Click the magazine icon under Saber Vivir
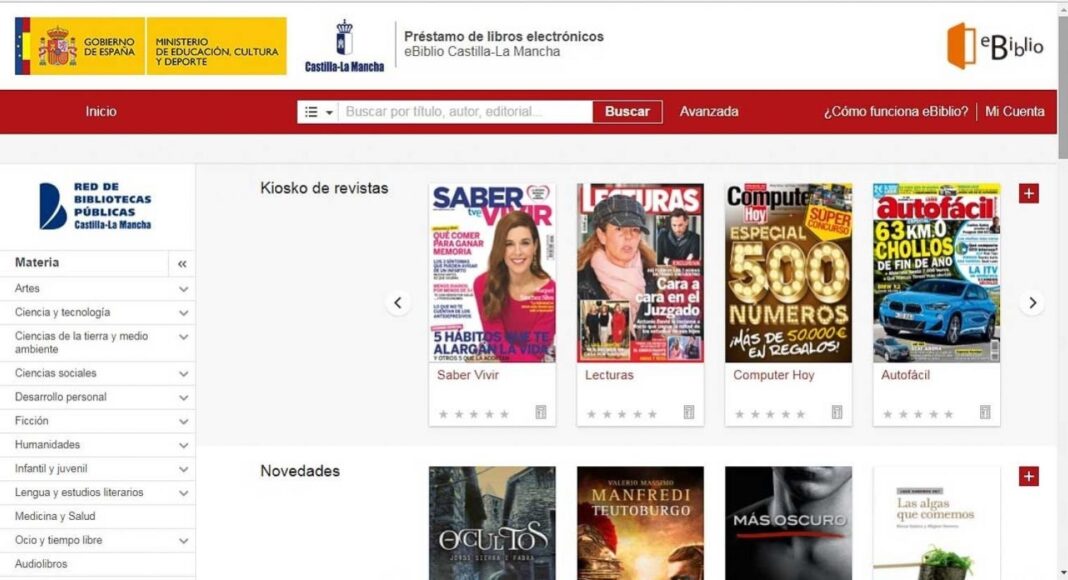The height and width of the screenshot is (580, 1068). point(540,412)
